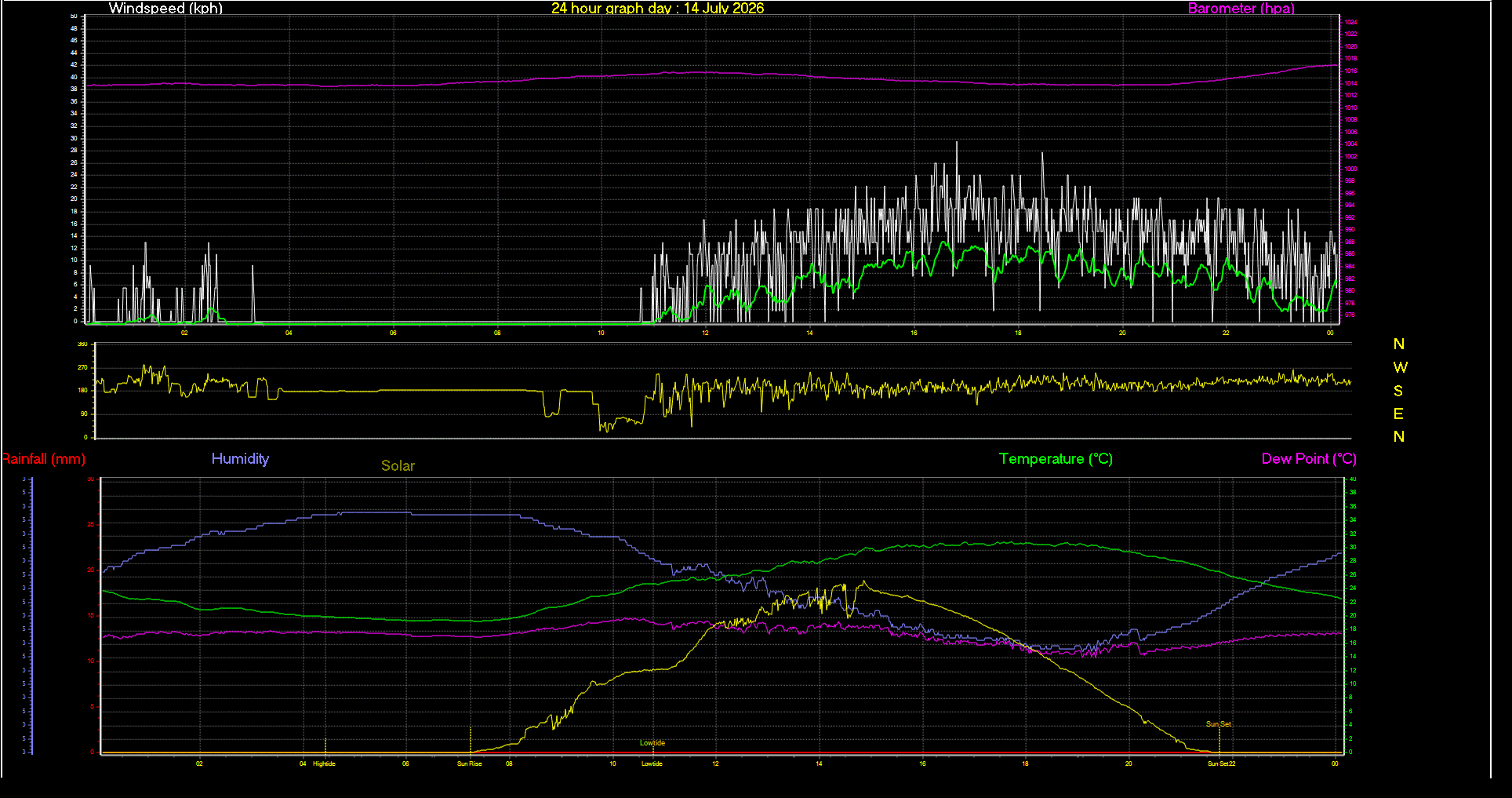This screenshot has height=798, width=1512.
Task: Click the "Hightide" marker label
Action: [x=324, y=763]
